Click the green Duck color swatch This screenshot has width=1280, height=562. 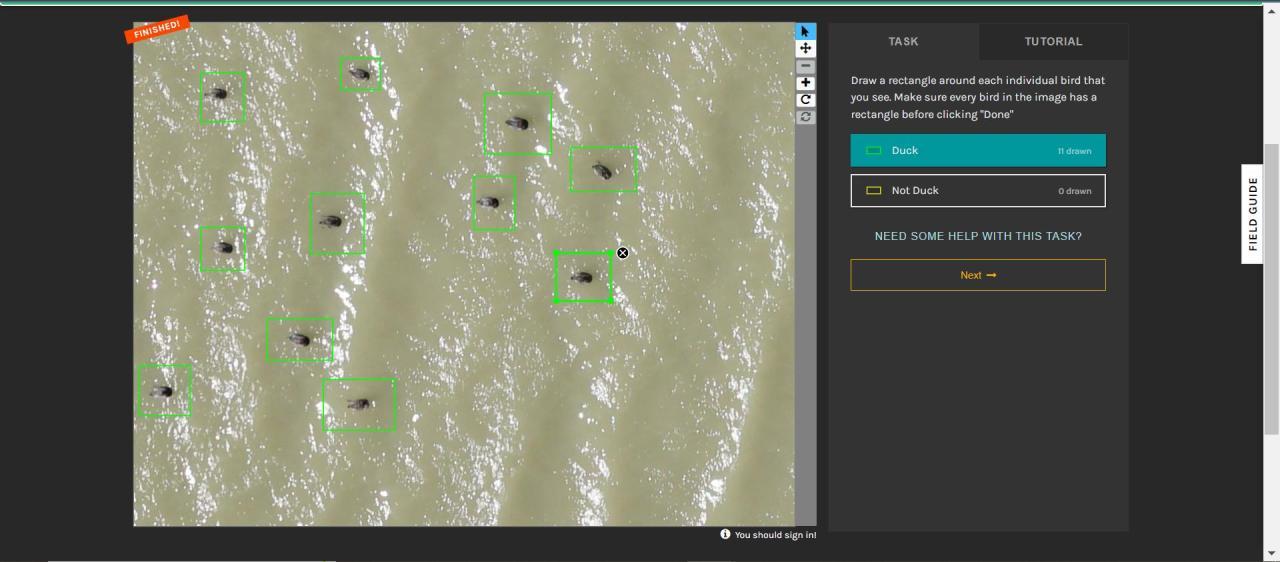pos(873,151)
